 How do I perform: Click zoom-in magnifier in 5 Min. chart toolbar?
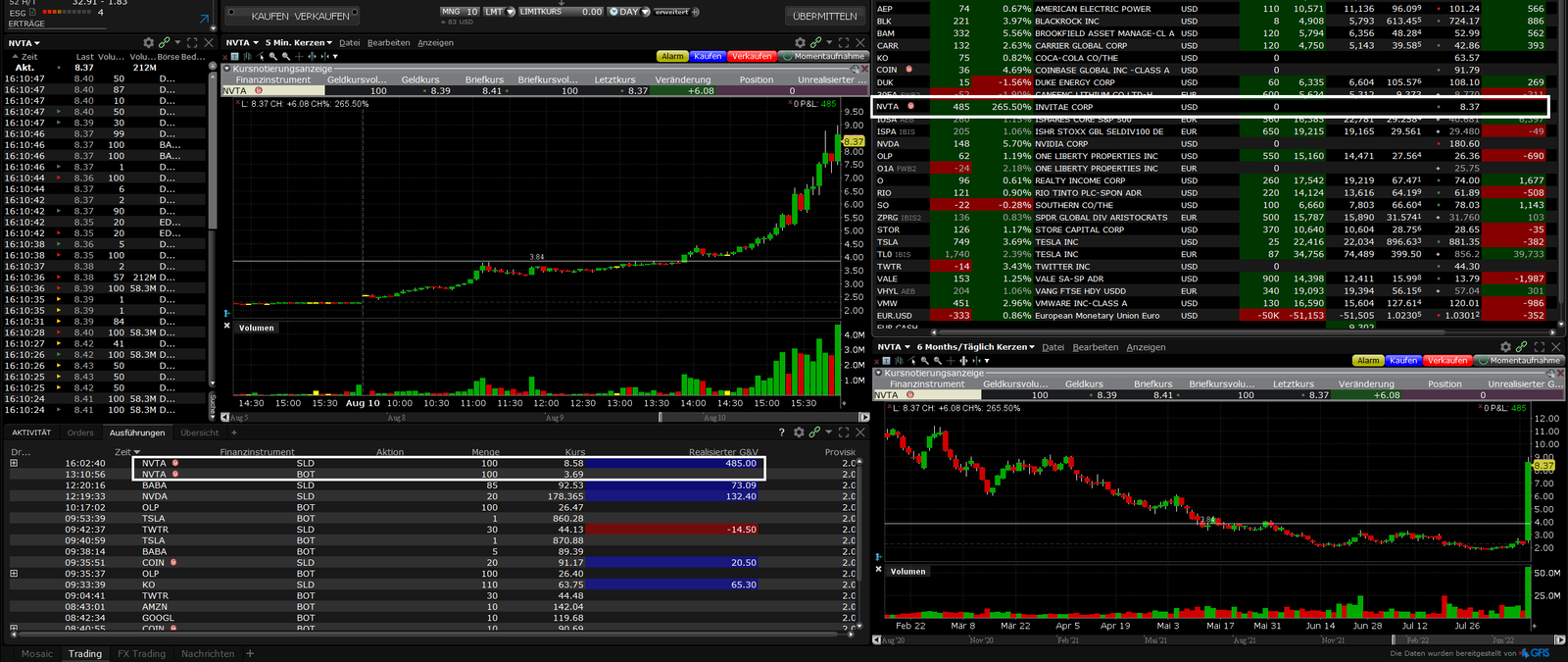coord(274,56)
